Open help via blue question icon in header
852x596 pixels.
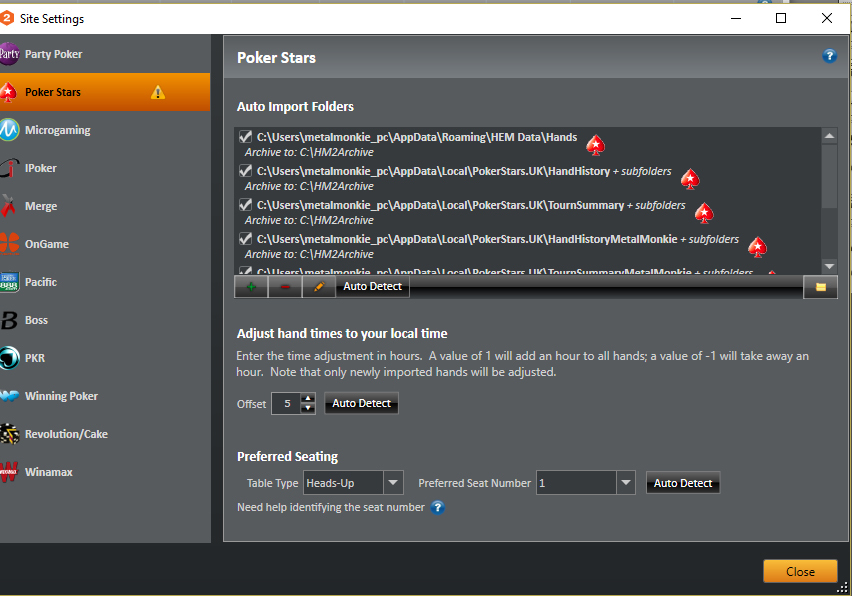point(829,56)
